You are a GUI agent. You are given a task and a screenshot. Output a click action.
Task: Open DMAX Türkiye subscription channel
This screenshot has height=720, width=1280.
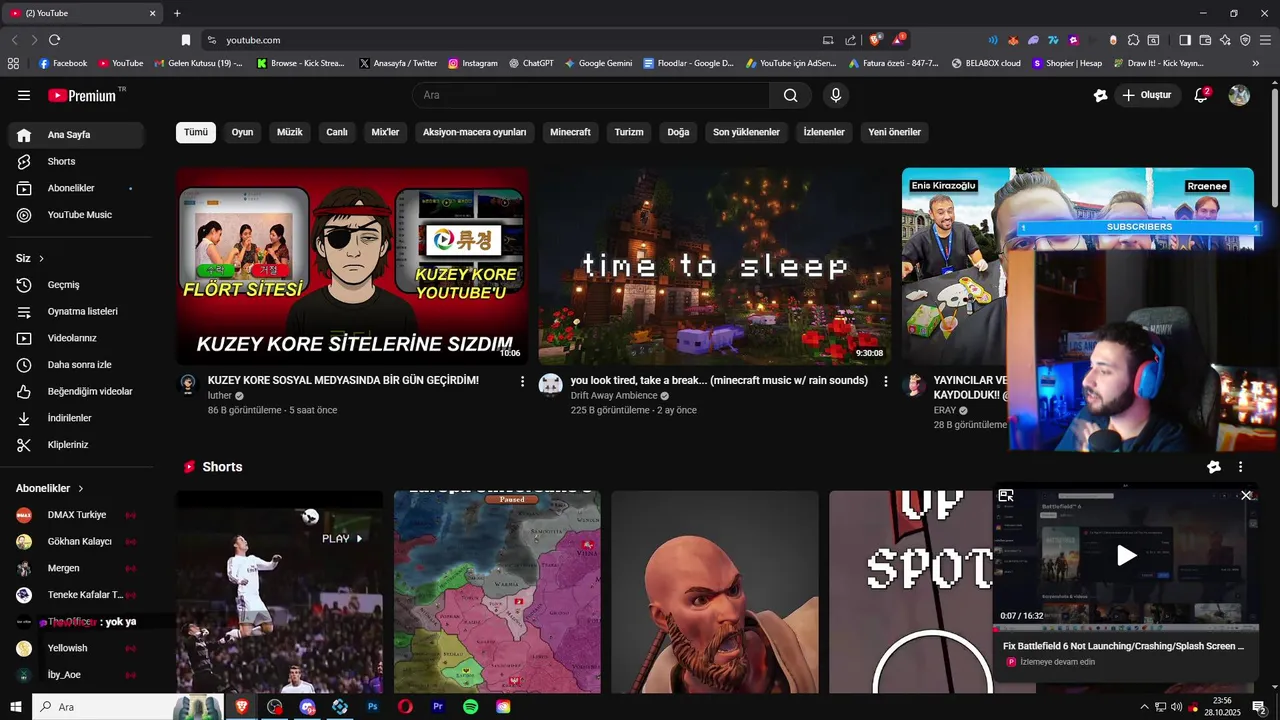(x=76, y=515)
